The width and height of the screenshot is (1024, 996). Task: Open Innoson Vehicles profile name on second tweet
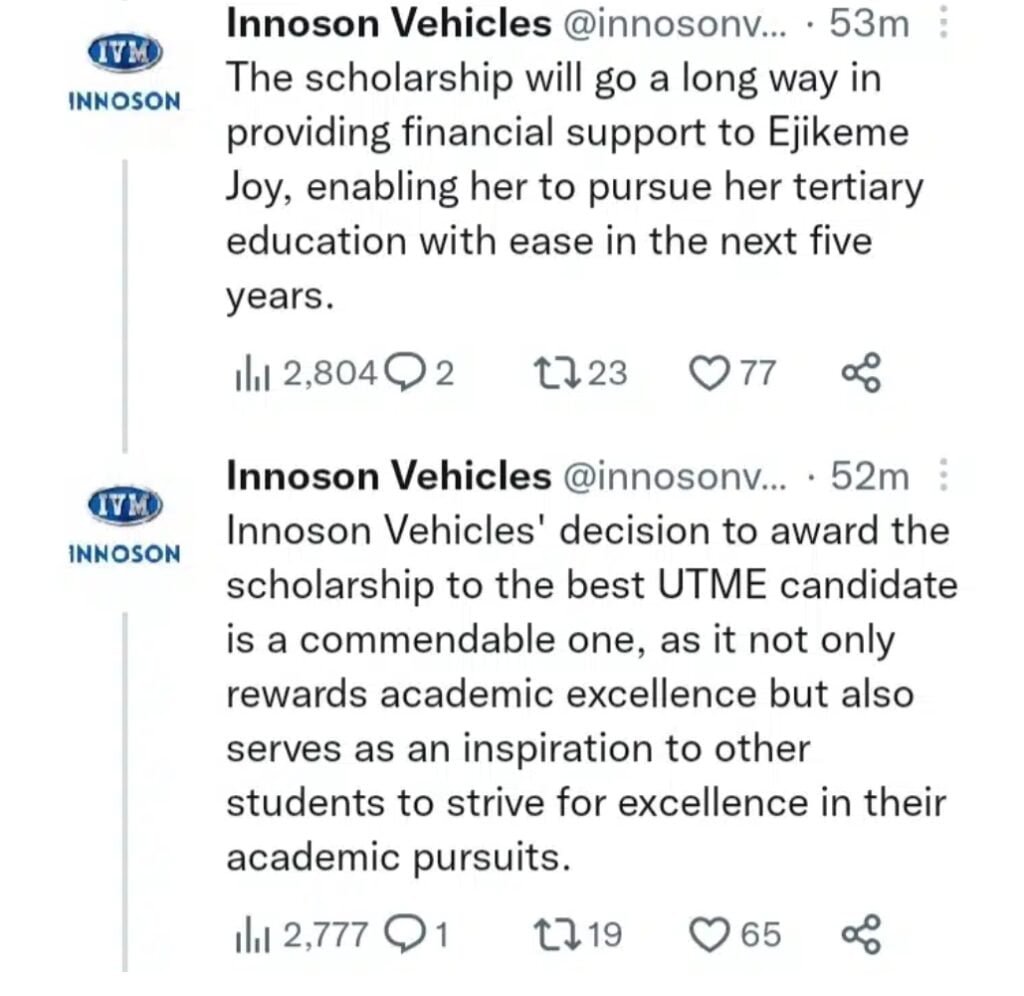(x=389, y=478)
